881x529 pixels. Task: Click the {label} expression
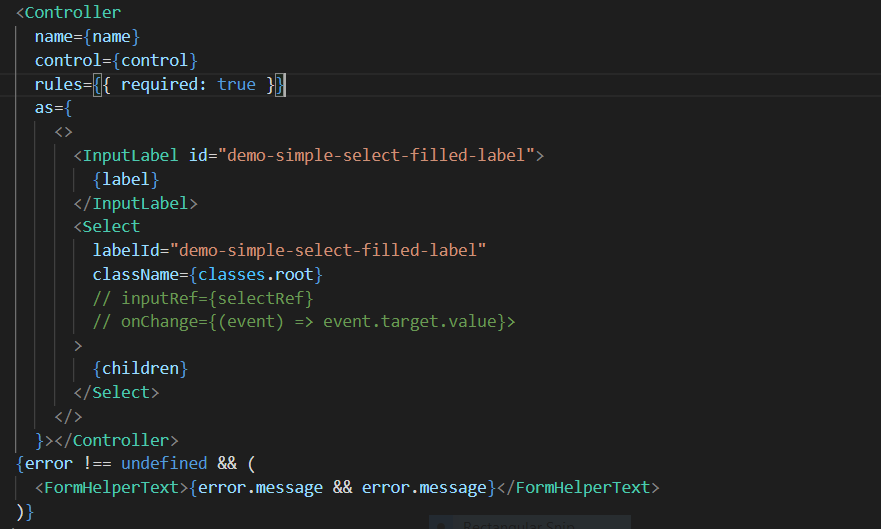pos(126,179)
